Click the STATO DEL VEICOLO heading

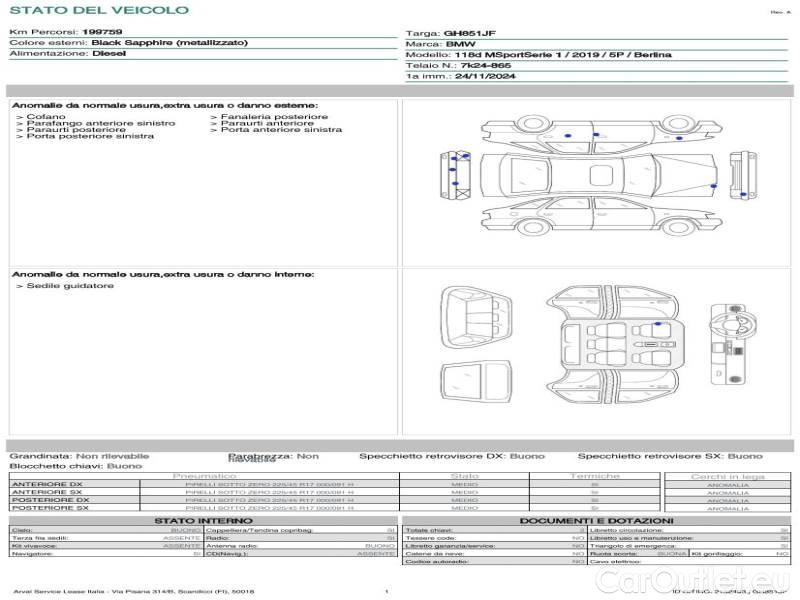point(98,10)
